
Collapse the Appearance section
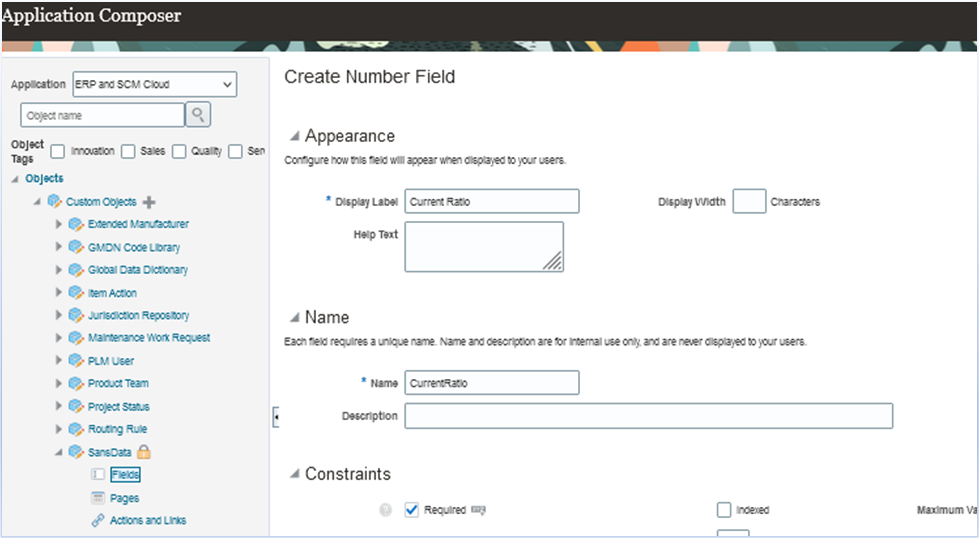(x=294, y=136)
